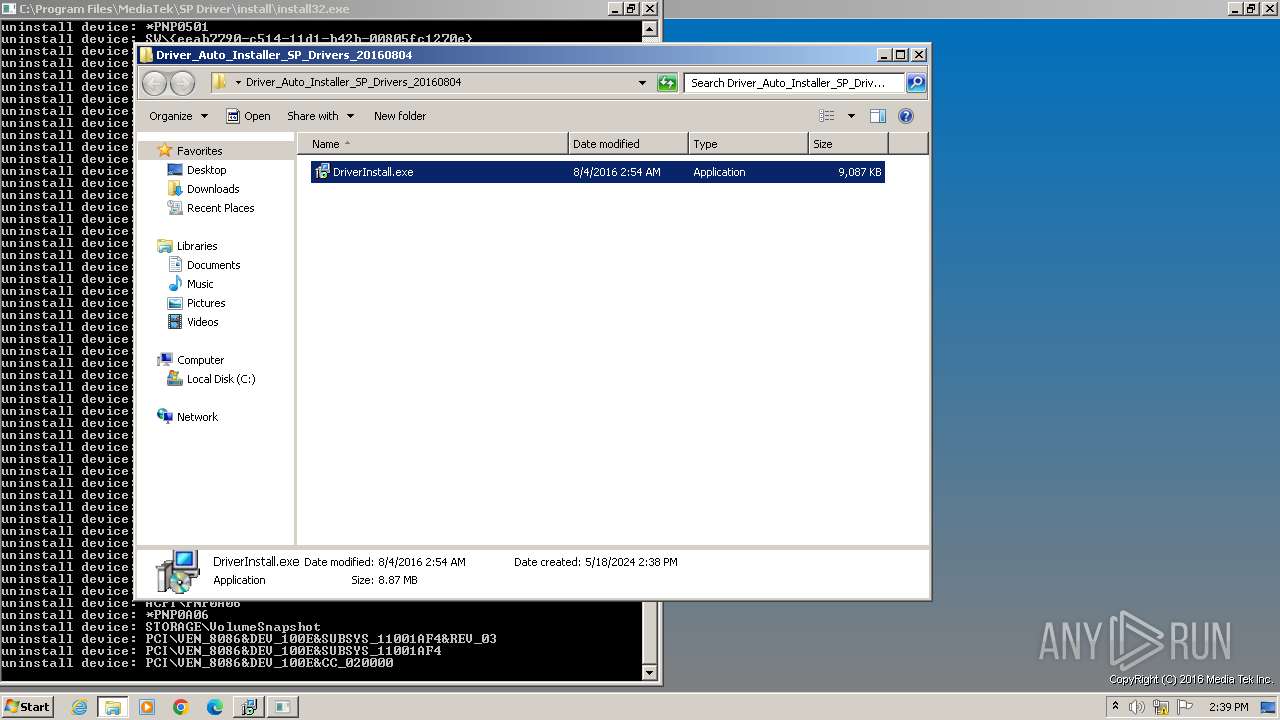This screenshot has width=1280, height=720.
Task: Click the File Explorer taskbar icon
Action: tap(113, 707)
